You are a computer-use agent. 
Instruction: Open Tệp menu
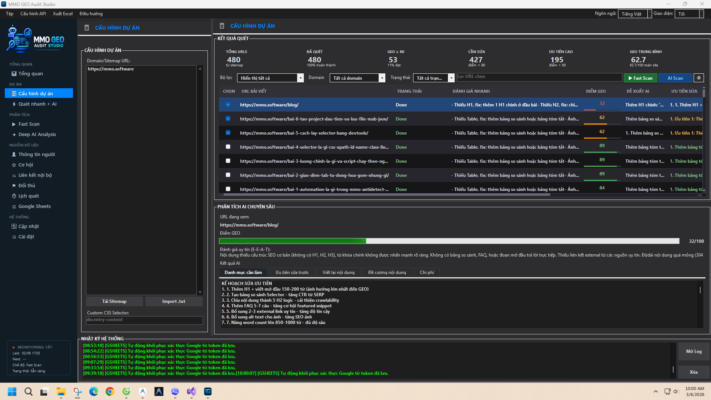(10, 14)
